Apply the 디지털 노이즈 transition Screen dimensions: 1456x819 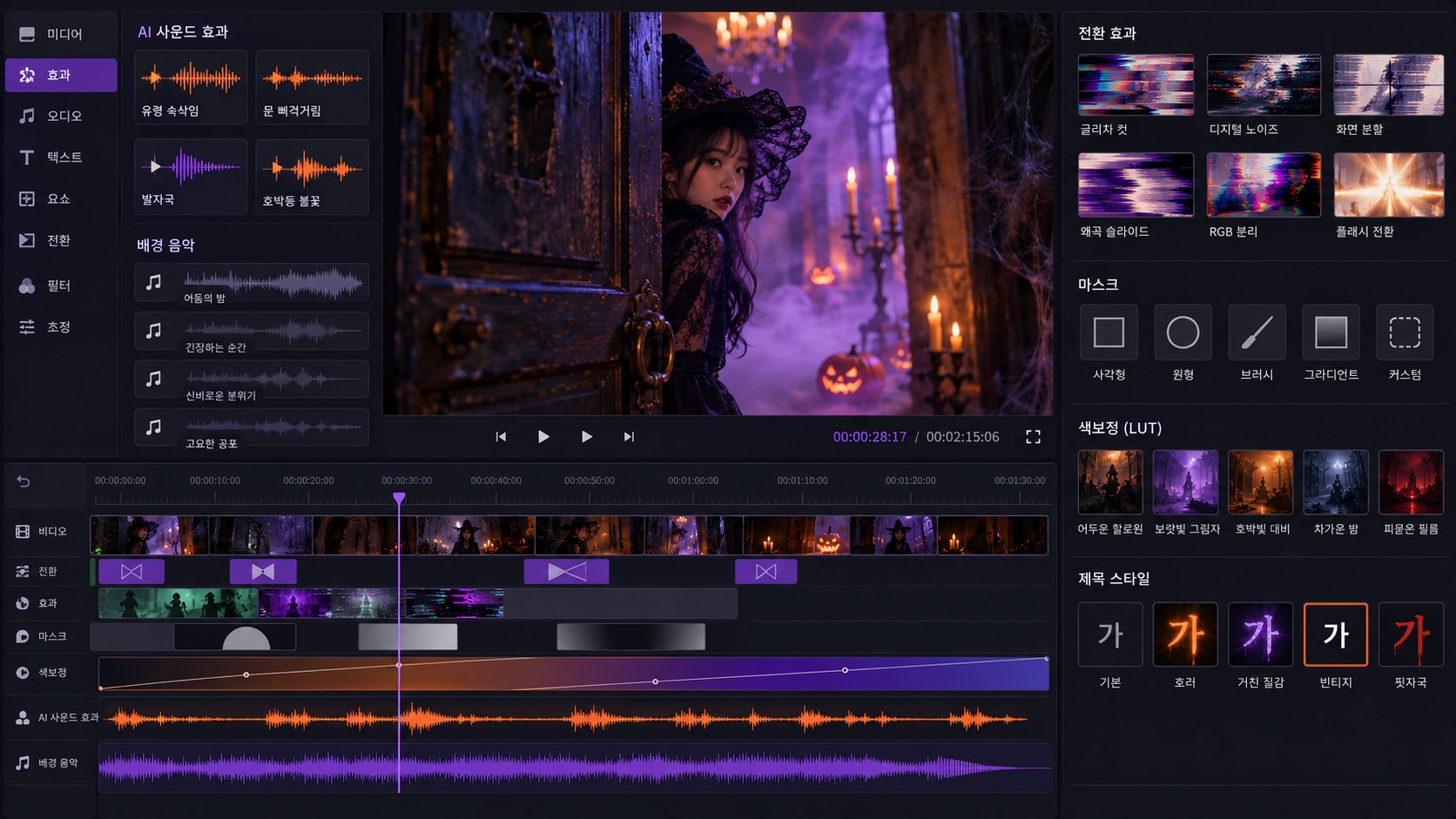click(1264, 84)
